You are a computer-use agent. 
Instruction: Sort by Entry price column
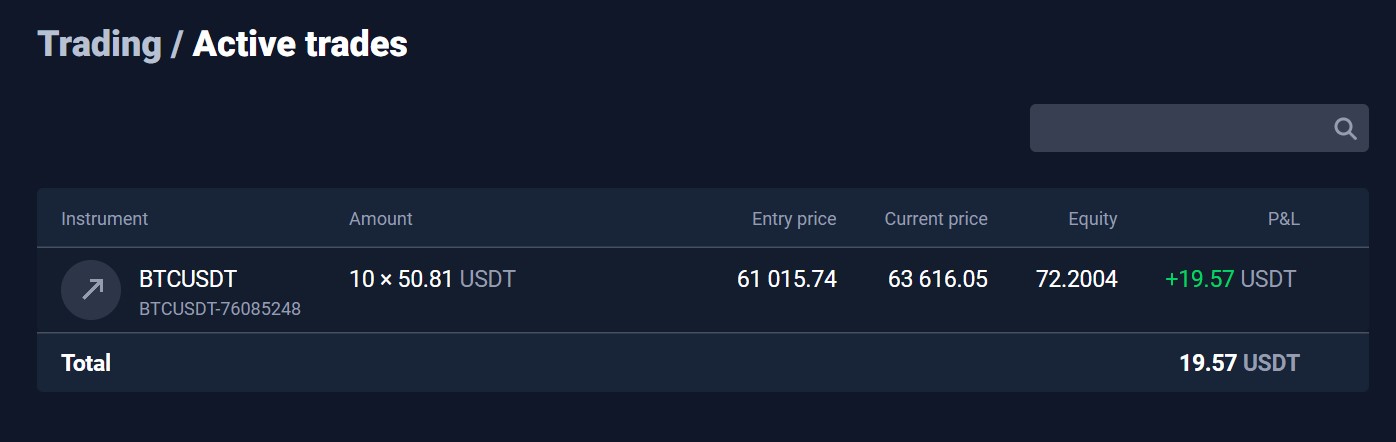(x=794, y=218)
